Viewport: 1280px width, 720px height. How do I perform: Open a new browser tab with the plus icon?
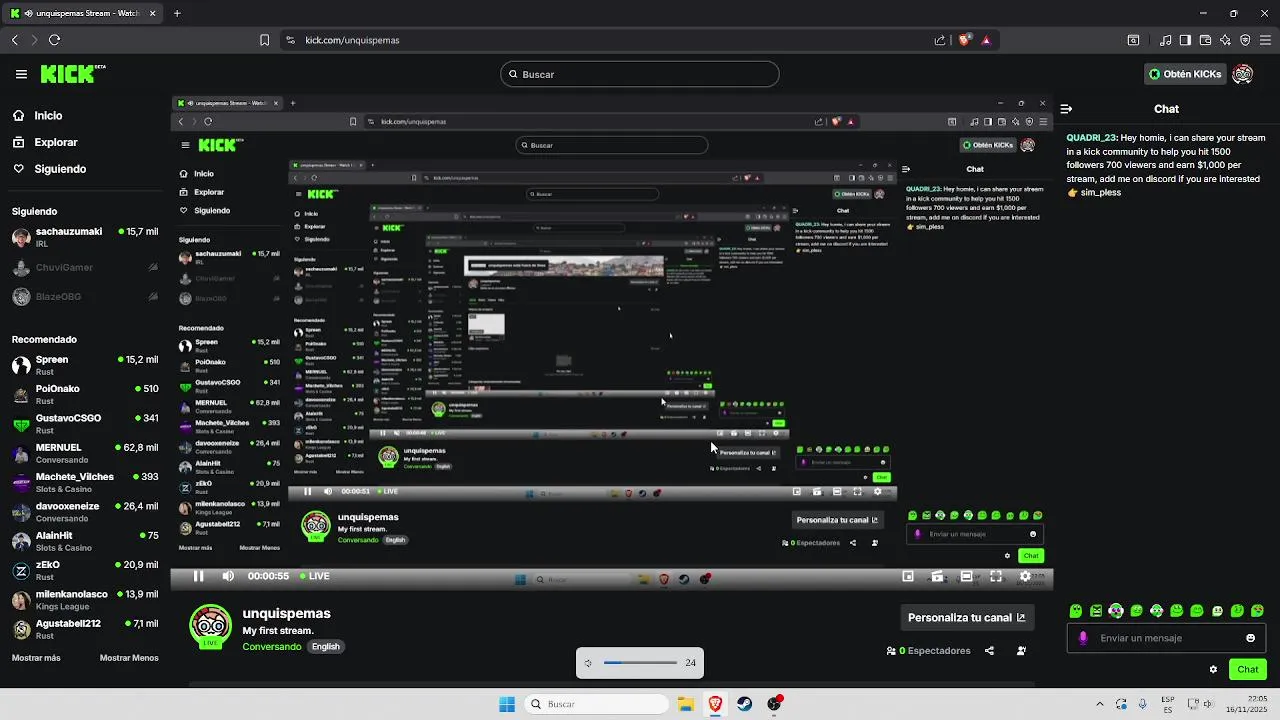coord(177,13)
